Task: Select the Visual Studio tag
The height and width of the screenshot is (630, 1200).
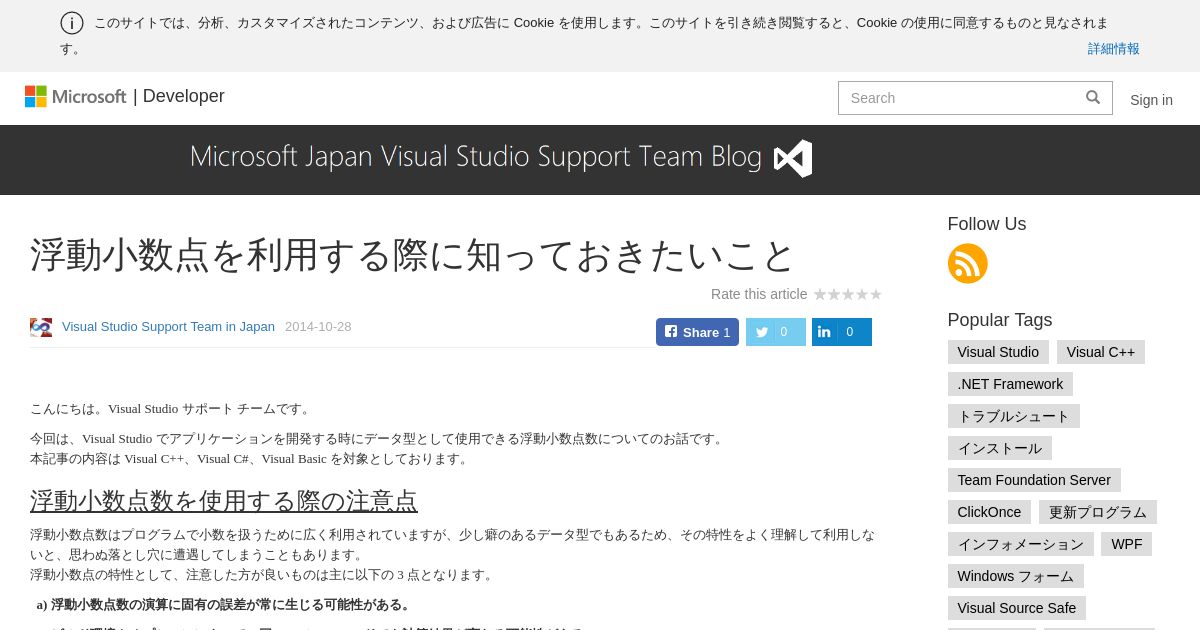Action: [x=998, y=352]
